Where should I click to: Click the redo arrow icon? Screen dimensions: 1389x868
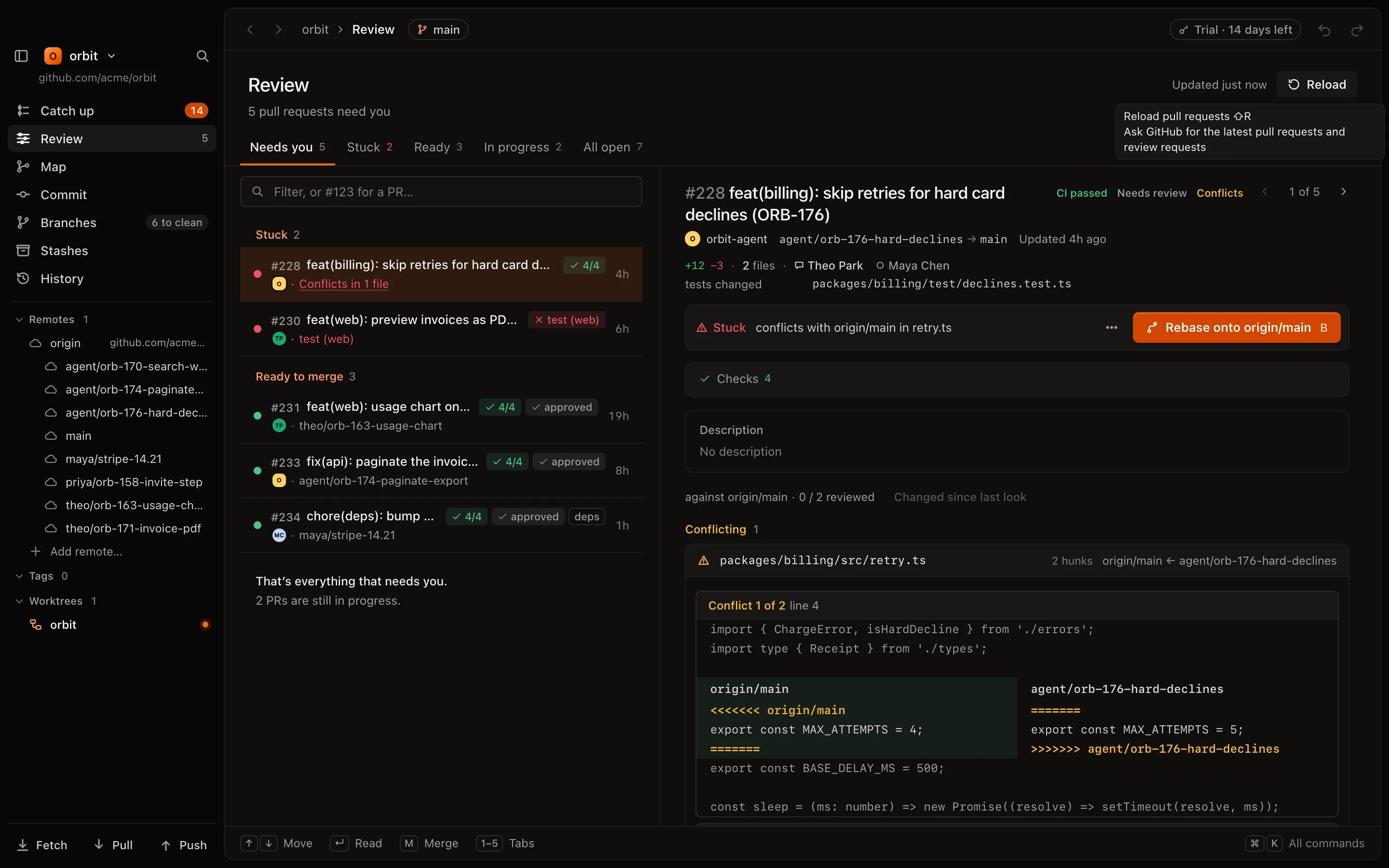[x=1357, y=30]
